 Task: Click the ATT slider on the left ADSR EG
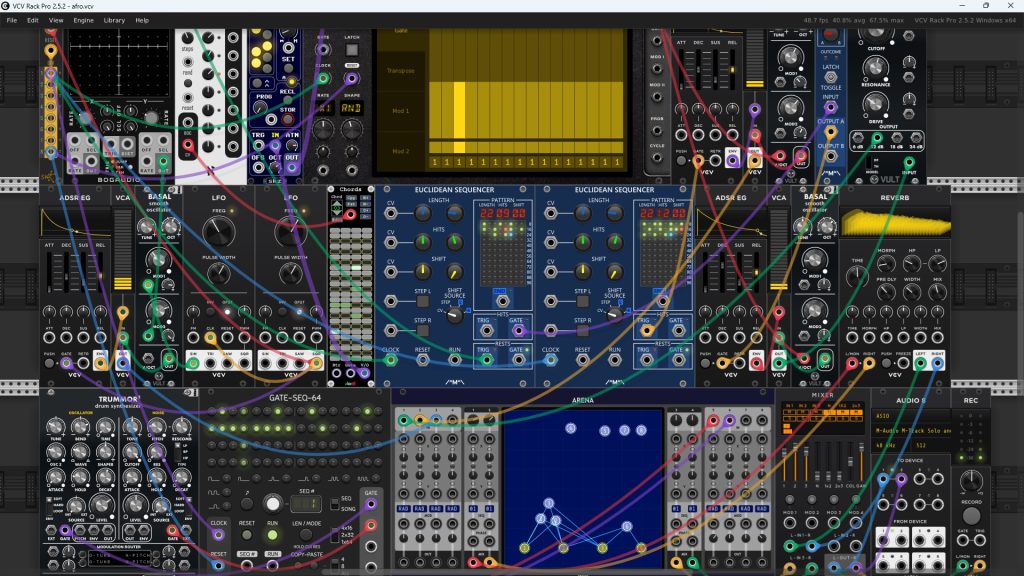tap(50, 271)
